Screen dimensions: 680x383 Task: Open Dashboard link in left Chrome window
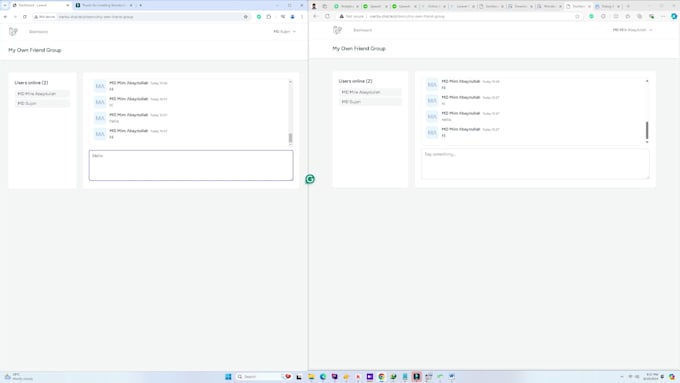39,32
